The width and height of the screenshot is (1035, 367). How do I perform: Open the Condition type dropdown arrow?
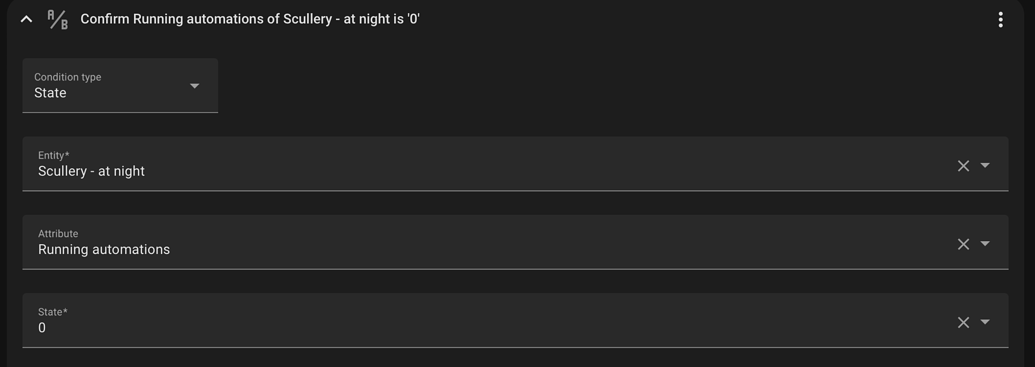tap(194, 86)
